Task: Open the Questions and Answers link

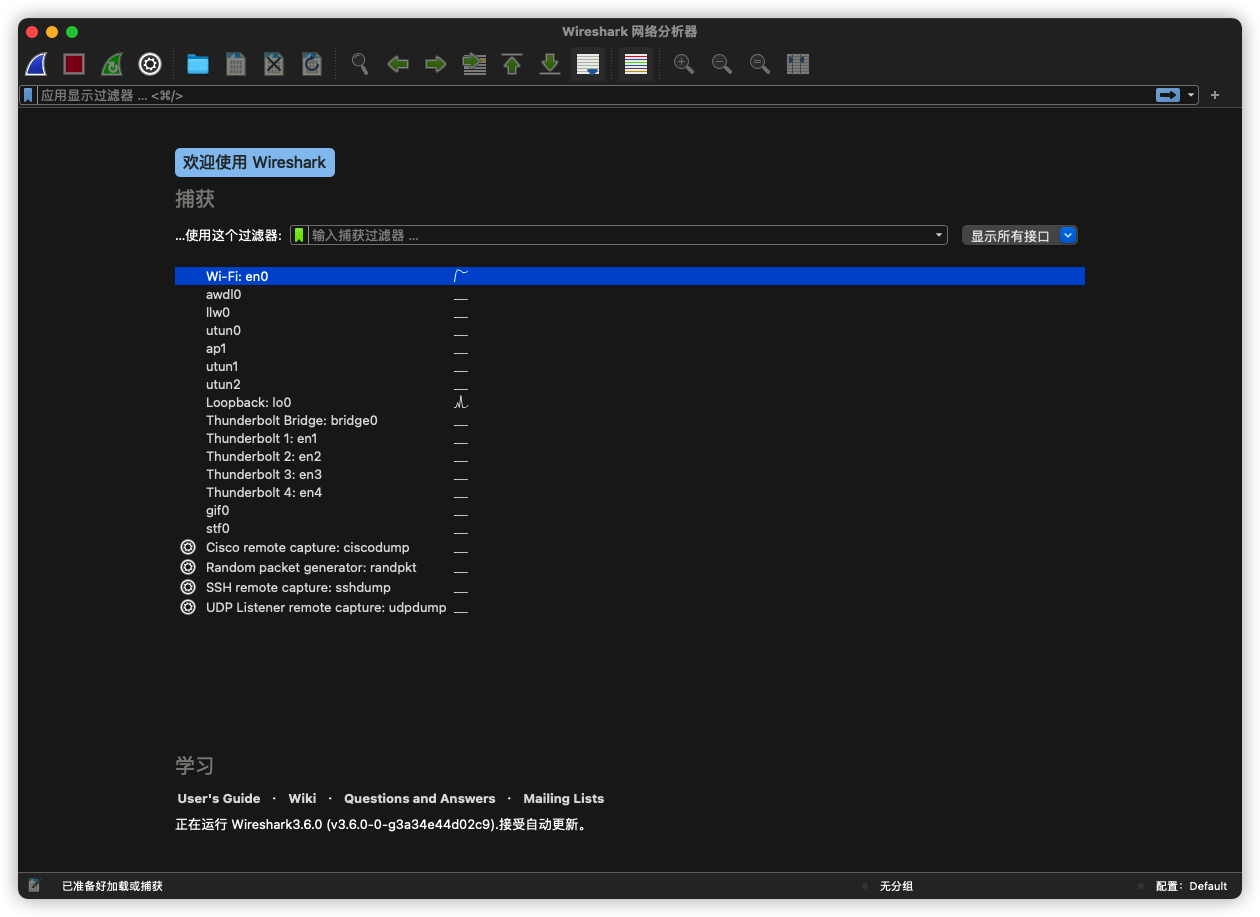Action: click(x=419, y=799)
